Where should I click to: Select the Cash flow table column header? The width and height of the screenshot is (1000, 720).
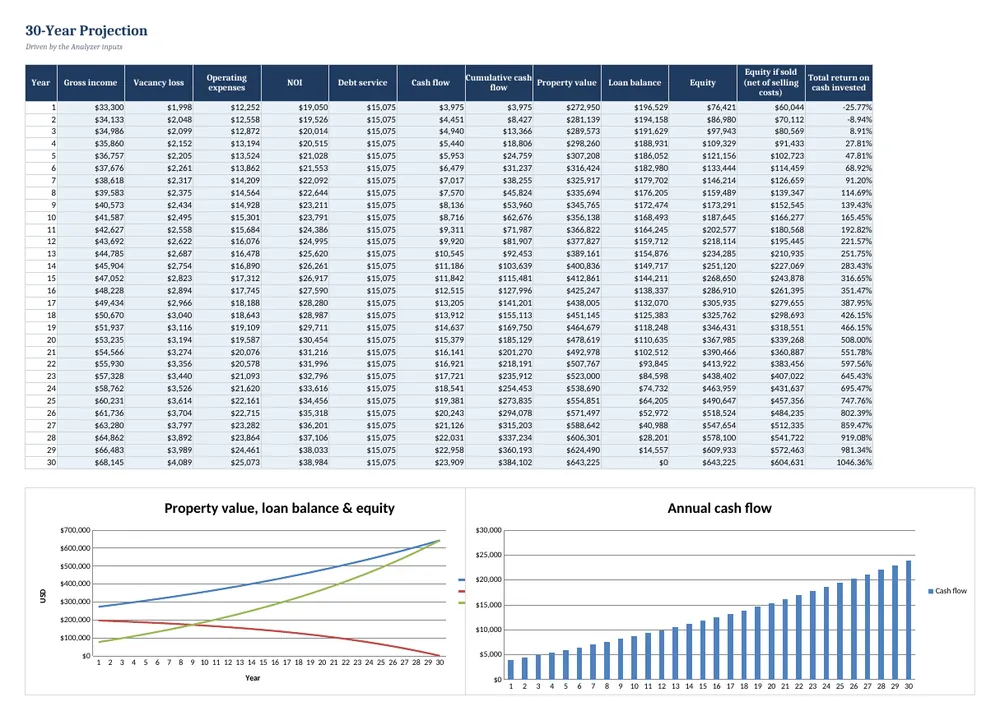point(430,82)
